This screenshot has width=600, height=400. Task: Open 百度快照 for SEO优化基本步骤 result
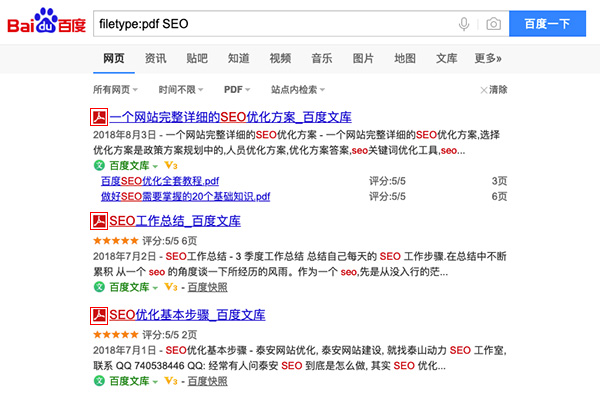(x=207, y=381)
